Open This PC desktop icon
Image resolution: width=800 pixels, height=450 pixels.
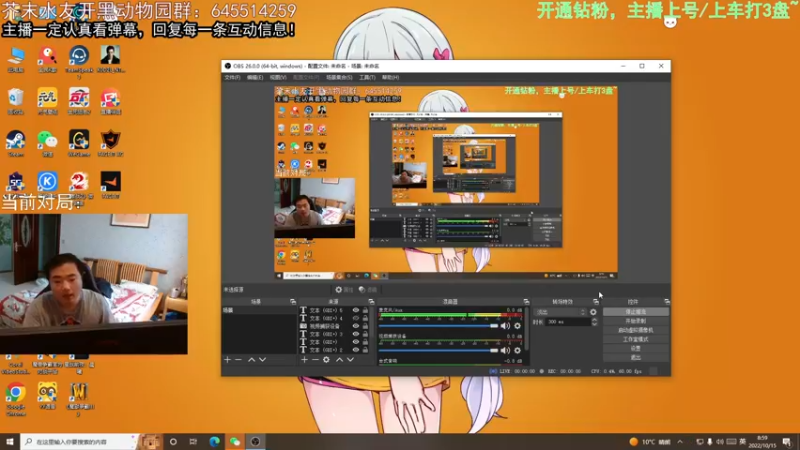(16, 59)
